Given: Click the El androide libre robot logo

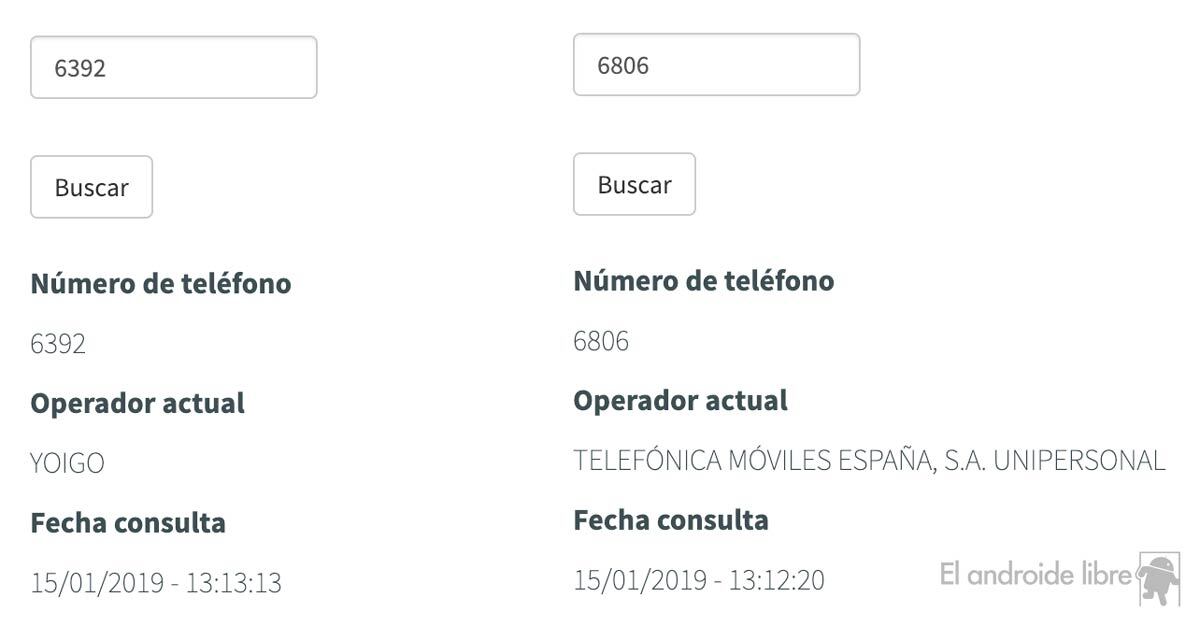Looking at the screenshot, I should [x=1158, y=578].
